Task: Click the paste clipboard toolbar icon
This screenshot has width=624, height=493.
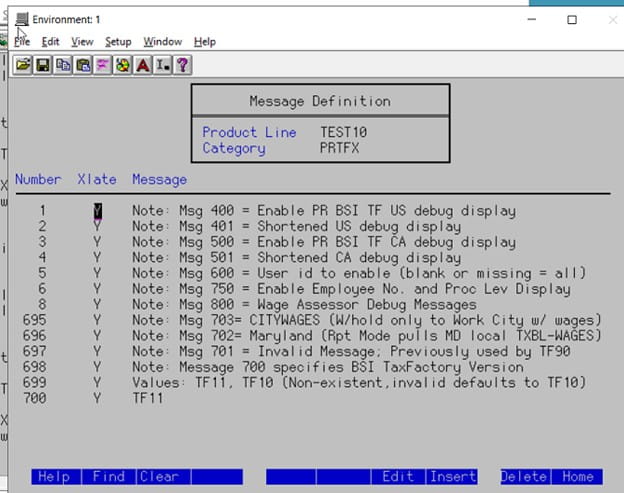Action: tap(83, 65)
